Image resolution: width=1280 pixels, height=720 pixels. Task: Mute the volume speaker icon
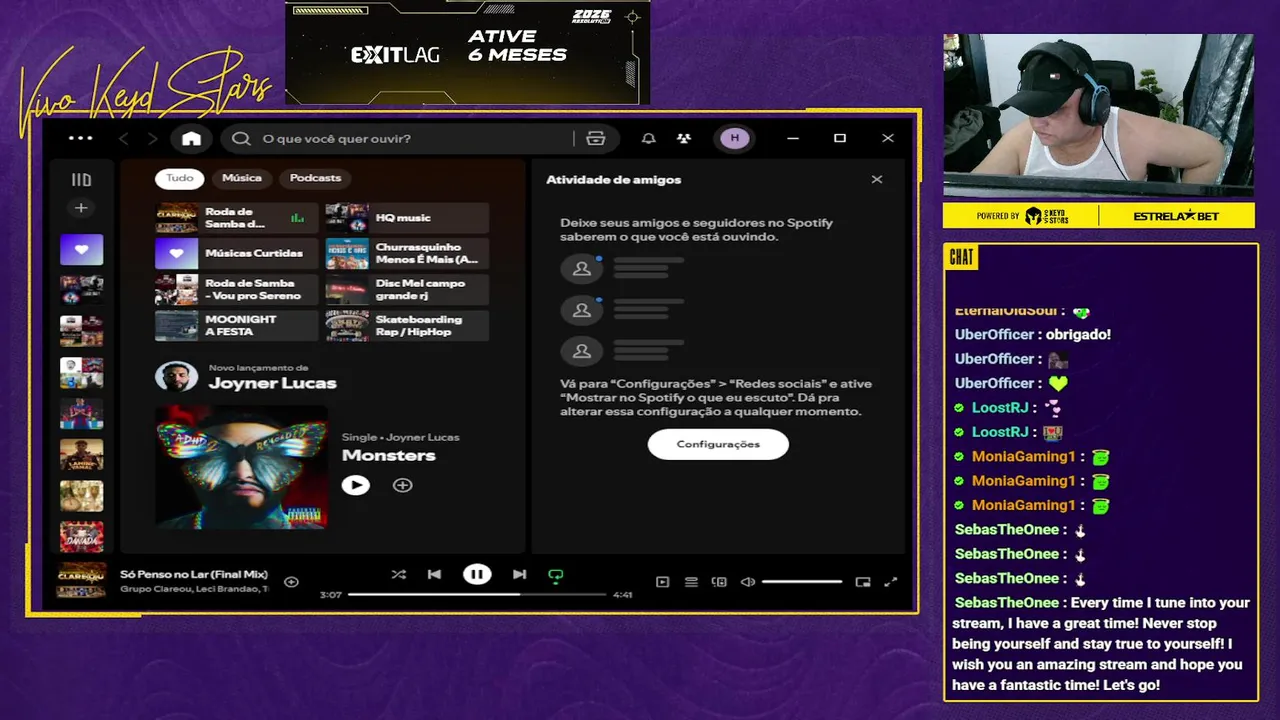(x=747, y=582)
